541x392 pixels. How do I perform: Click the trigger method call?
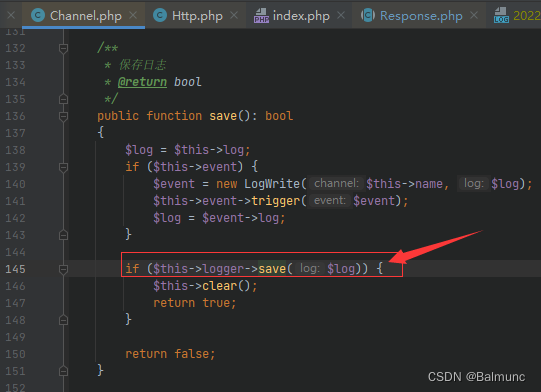coord(275,201)
